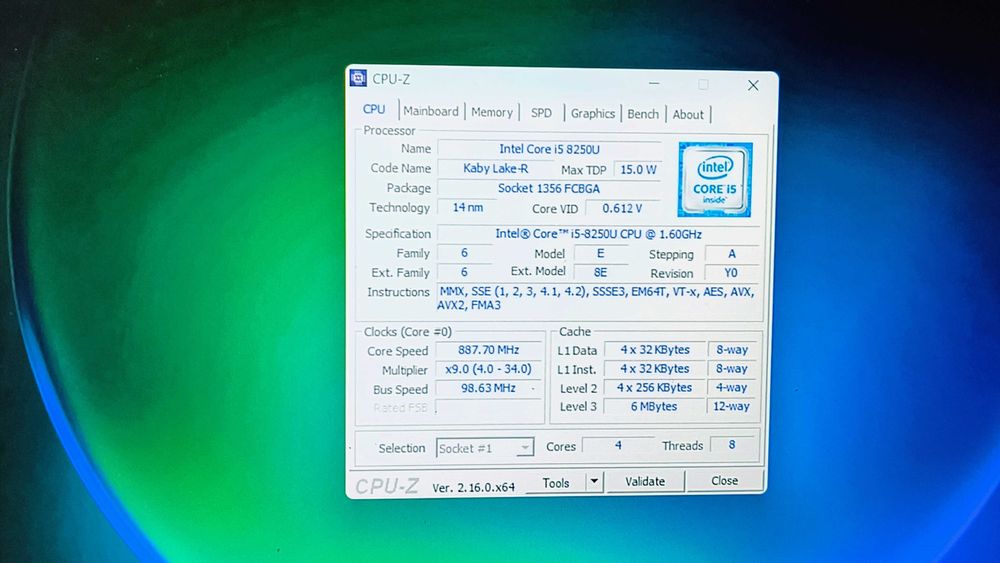Click the Ext. Model value '8E'

[600, 272]
